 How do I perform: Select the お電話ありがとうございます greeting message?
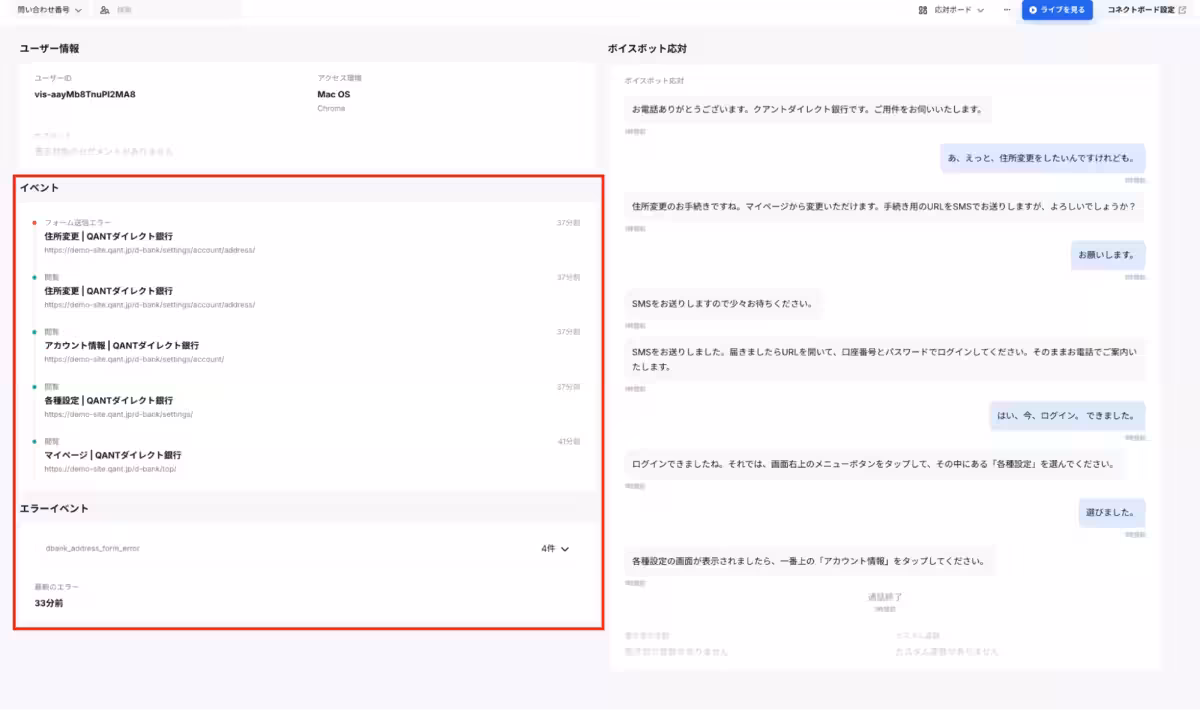click(808, 110)
